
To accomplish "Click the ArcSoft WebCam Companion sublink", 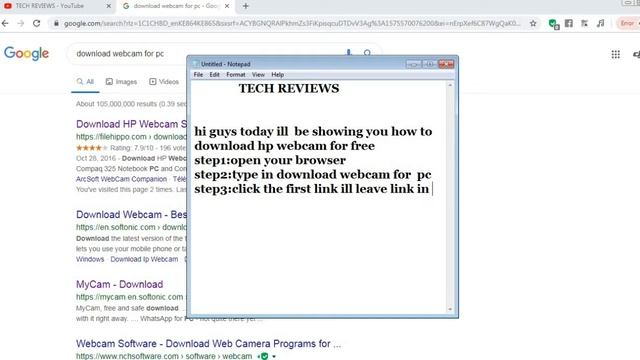I will coord(121,179).
